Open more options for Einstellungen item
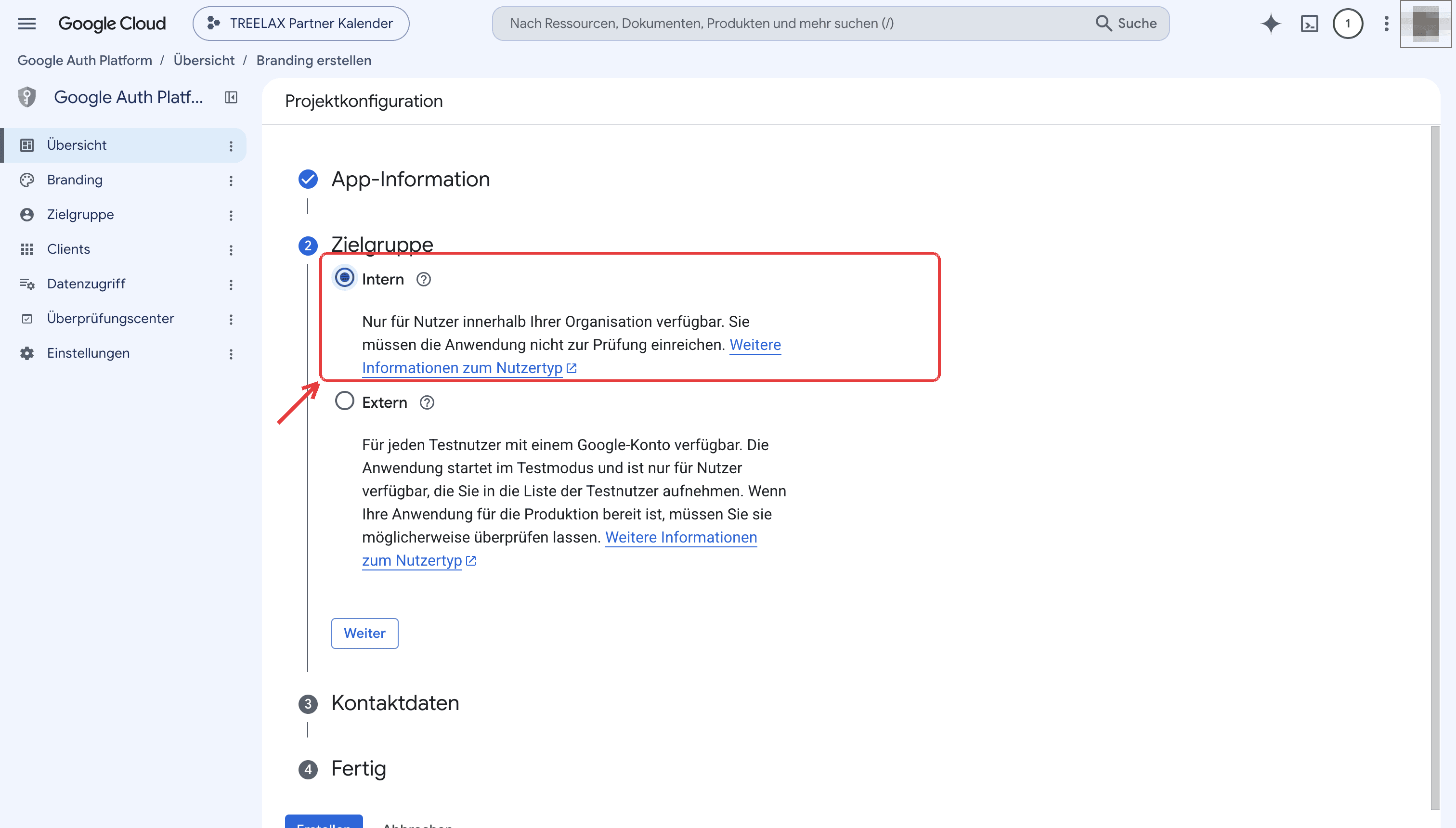Viewport: 1456px width, 828px height. click(231, 354)
